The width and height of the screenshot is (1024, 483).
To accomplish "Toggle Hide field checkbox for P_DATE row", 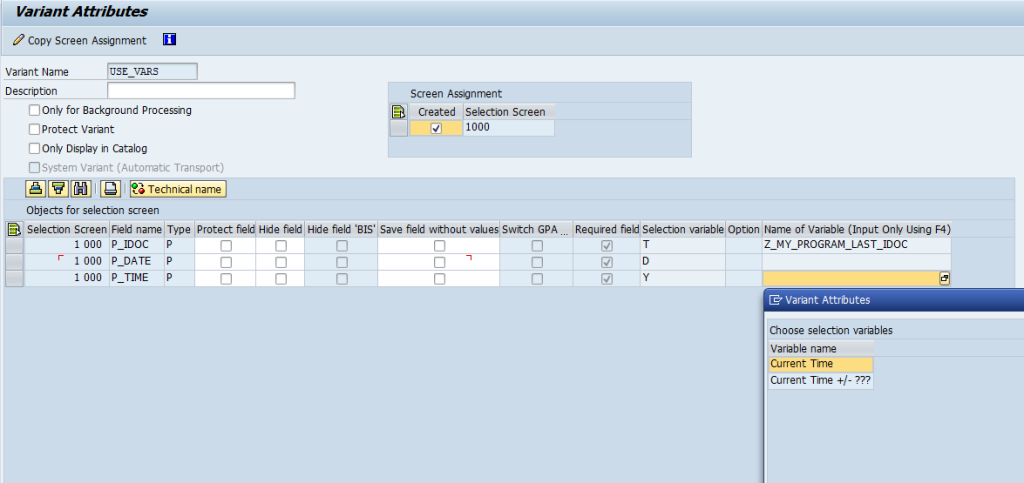I will click(280, 262).
